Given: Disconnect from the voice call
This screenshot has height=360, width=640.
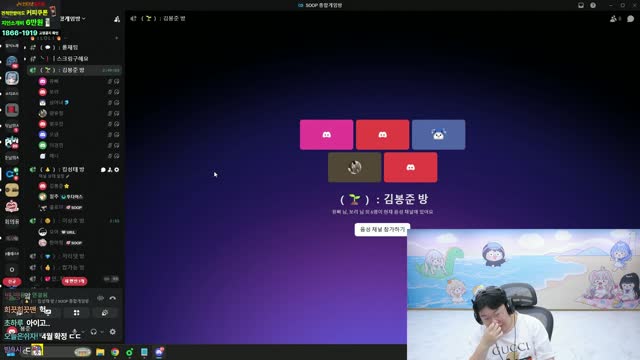Looking at the screenshot, I should (x=113, y=298).
